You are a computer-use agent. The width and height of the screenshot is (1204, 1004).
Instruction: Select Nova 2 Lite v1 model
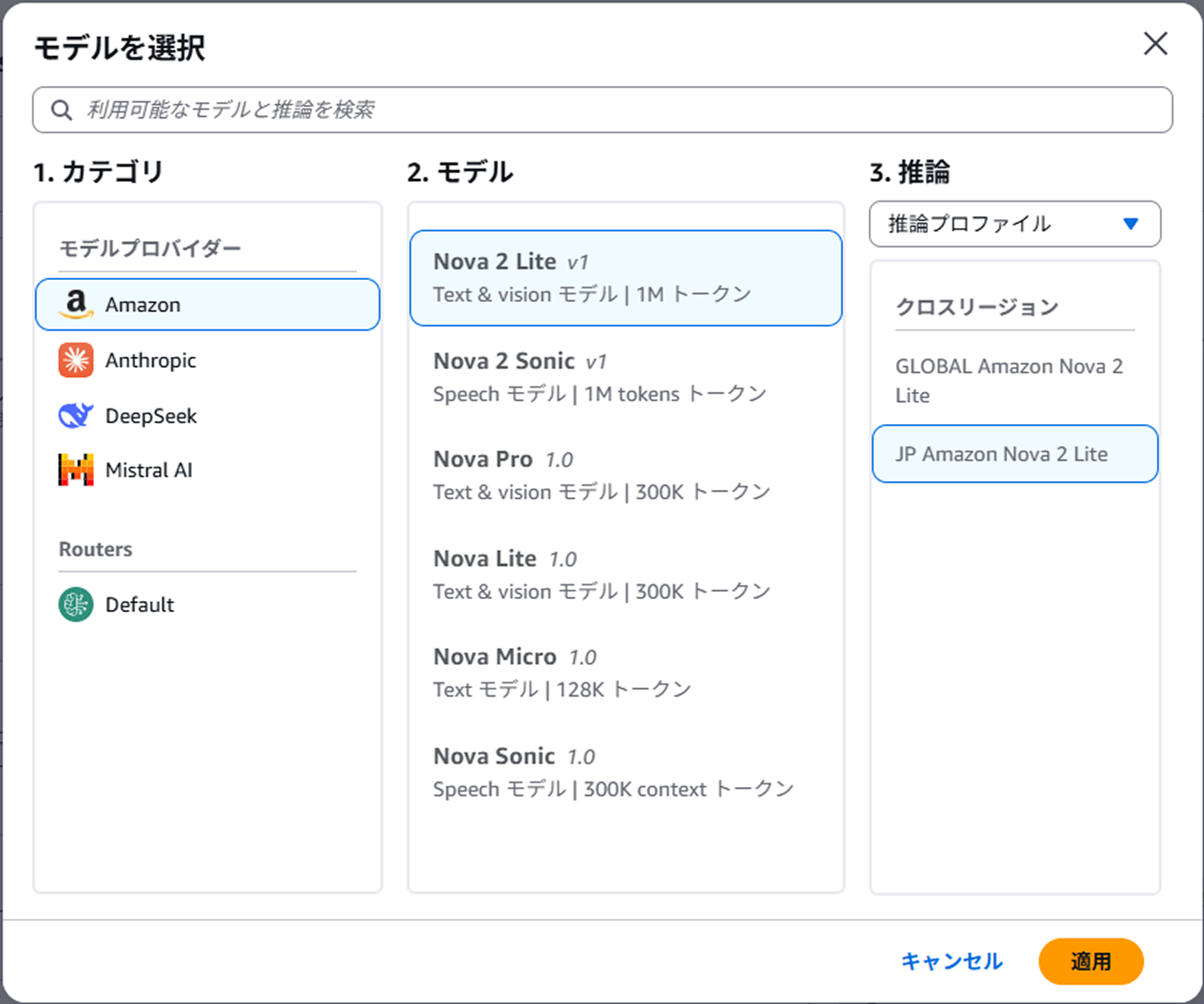625,278
